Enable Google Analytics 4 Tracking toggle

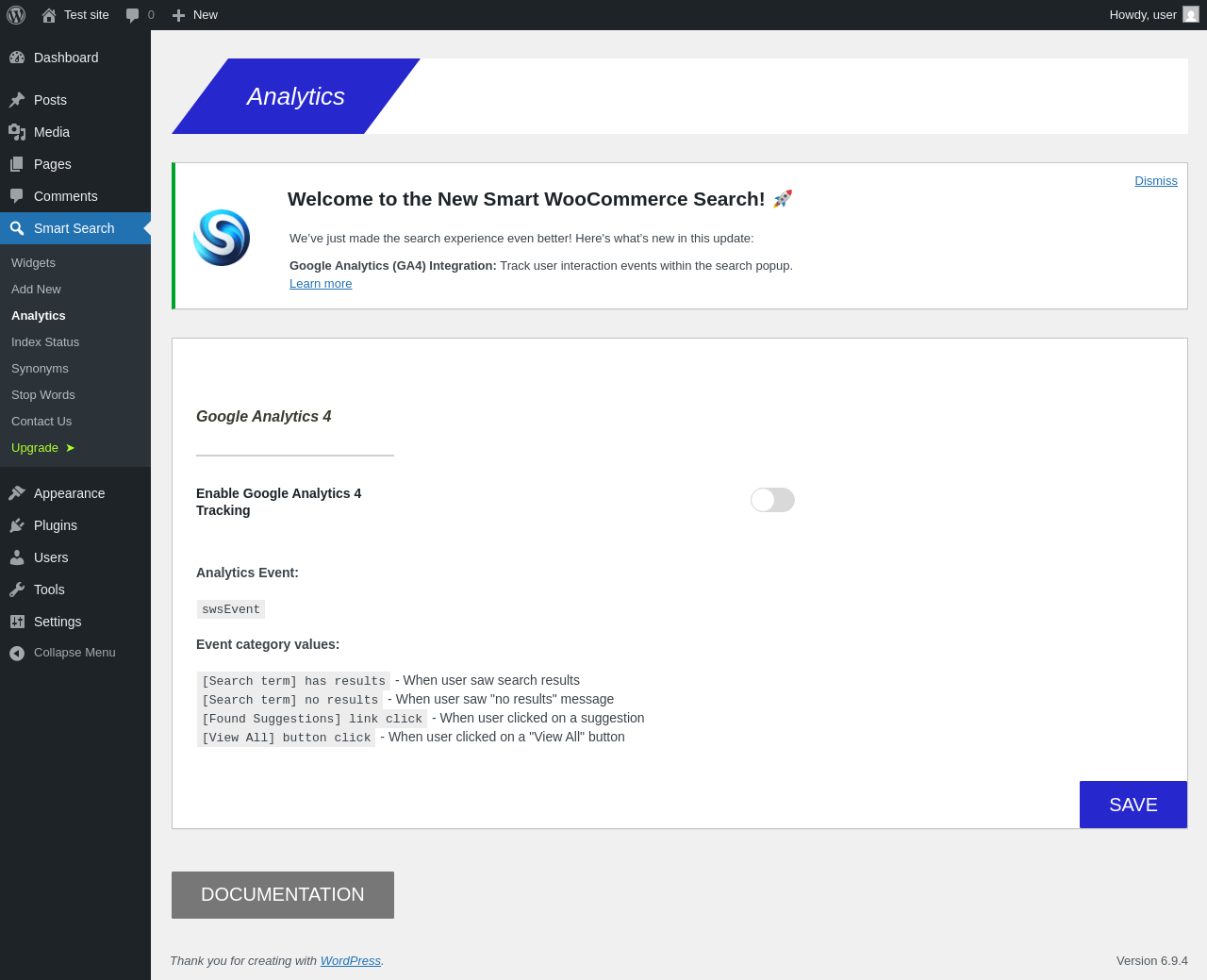[x=772, y=500]
